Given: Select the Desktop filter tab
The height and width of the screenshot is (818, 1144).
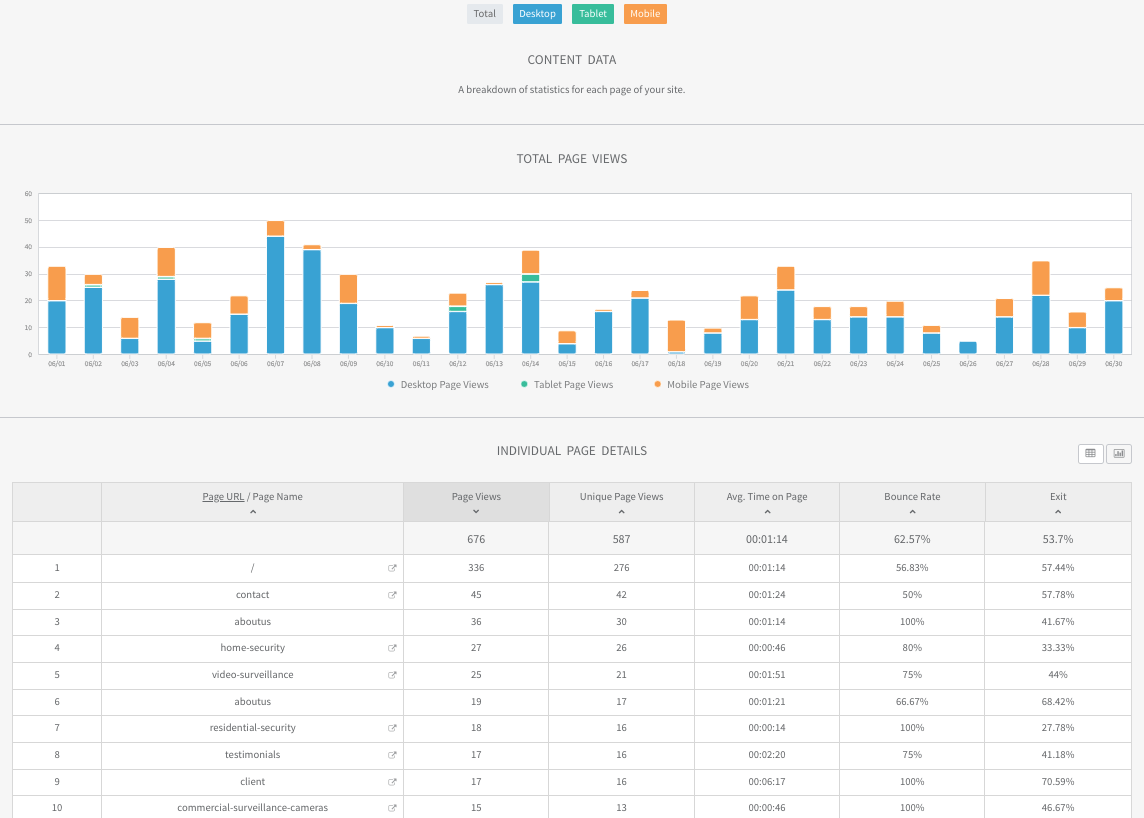Looking at the screenshot, I should [537, 14].
